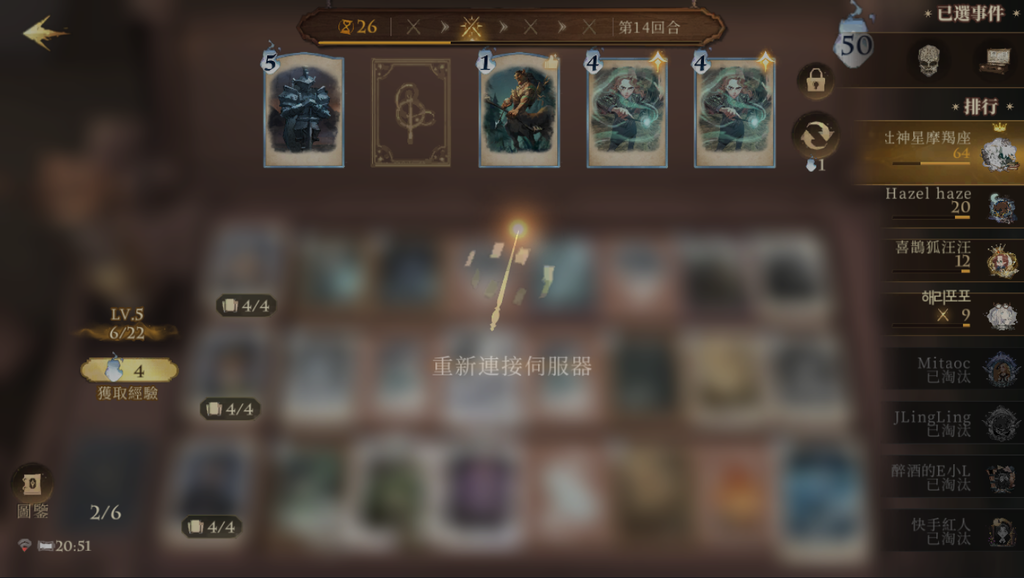1024x578 pixels.
Task: Select the armored knight card costing 5
Action: click(304, 111)
